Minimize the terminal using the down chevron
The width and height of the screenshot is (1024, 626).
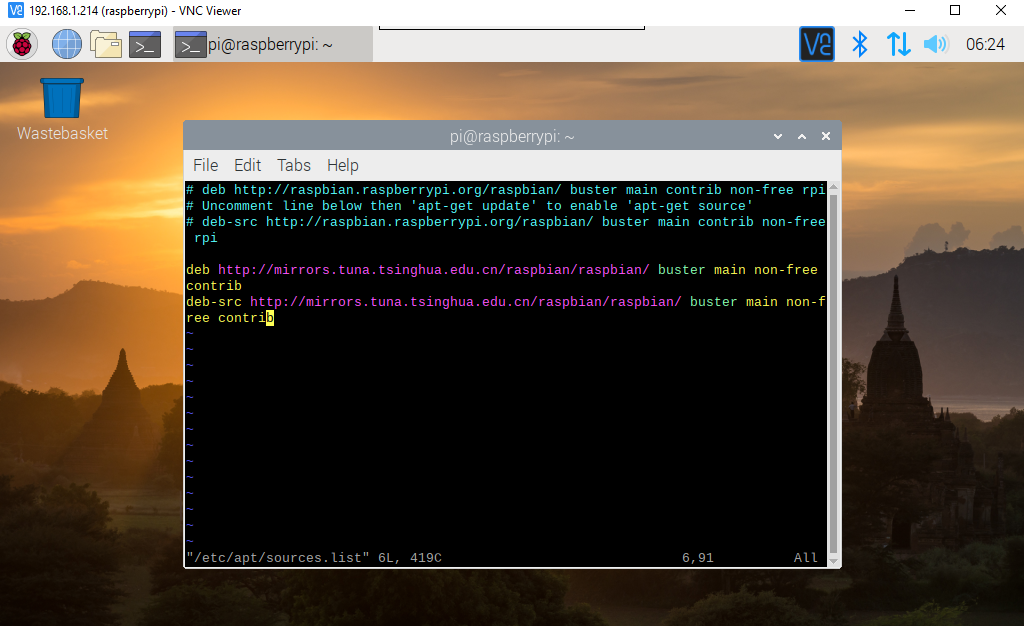tap(778, 136)
